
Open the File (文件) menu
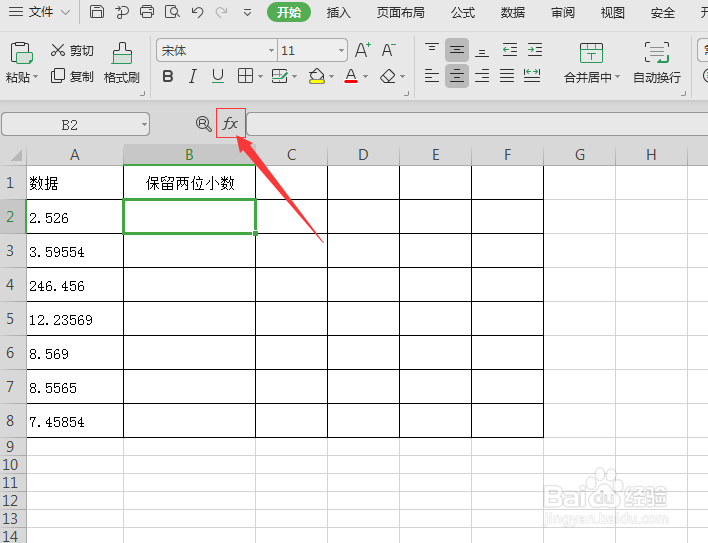click(40, 12)
